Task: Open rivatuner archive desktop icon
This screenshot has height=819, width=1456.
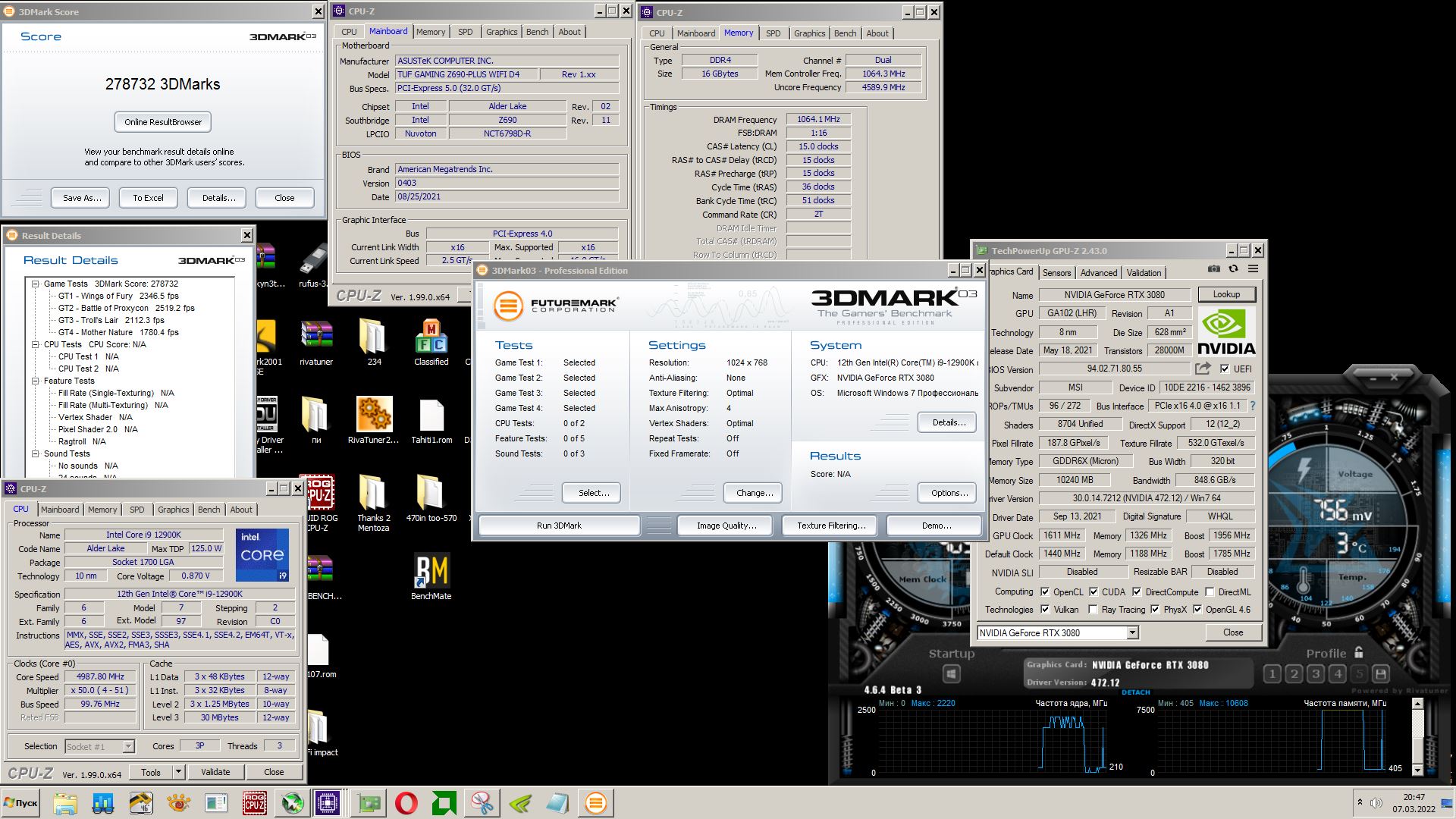Action: [316, 342]
